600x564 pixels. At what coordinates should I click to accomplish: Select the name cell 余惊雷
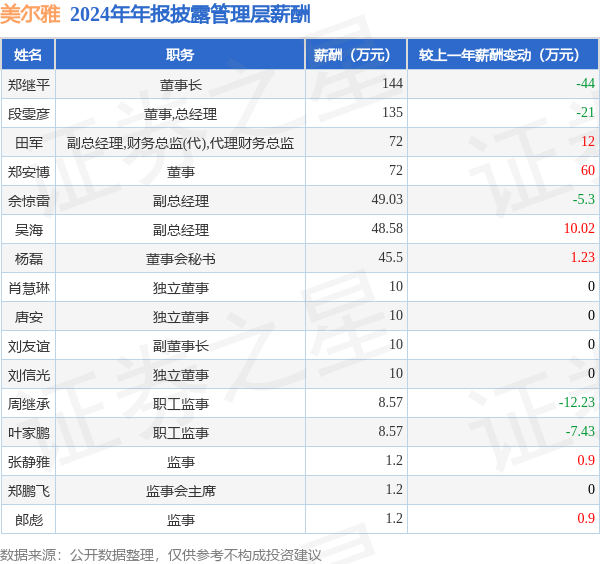click(x=29, y=201)
